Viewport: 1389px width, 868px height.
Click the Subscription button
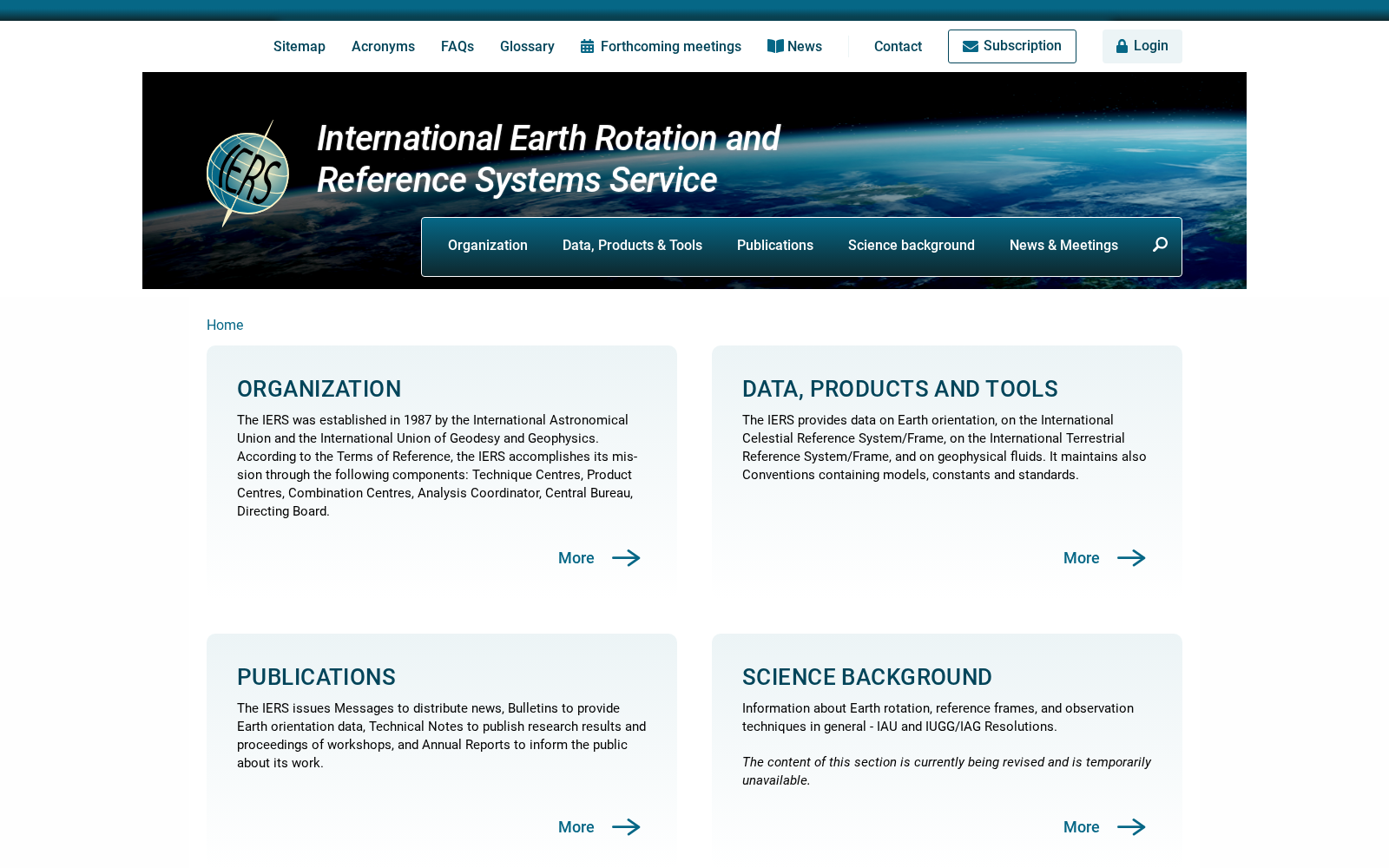1012,46
